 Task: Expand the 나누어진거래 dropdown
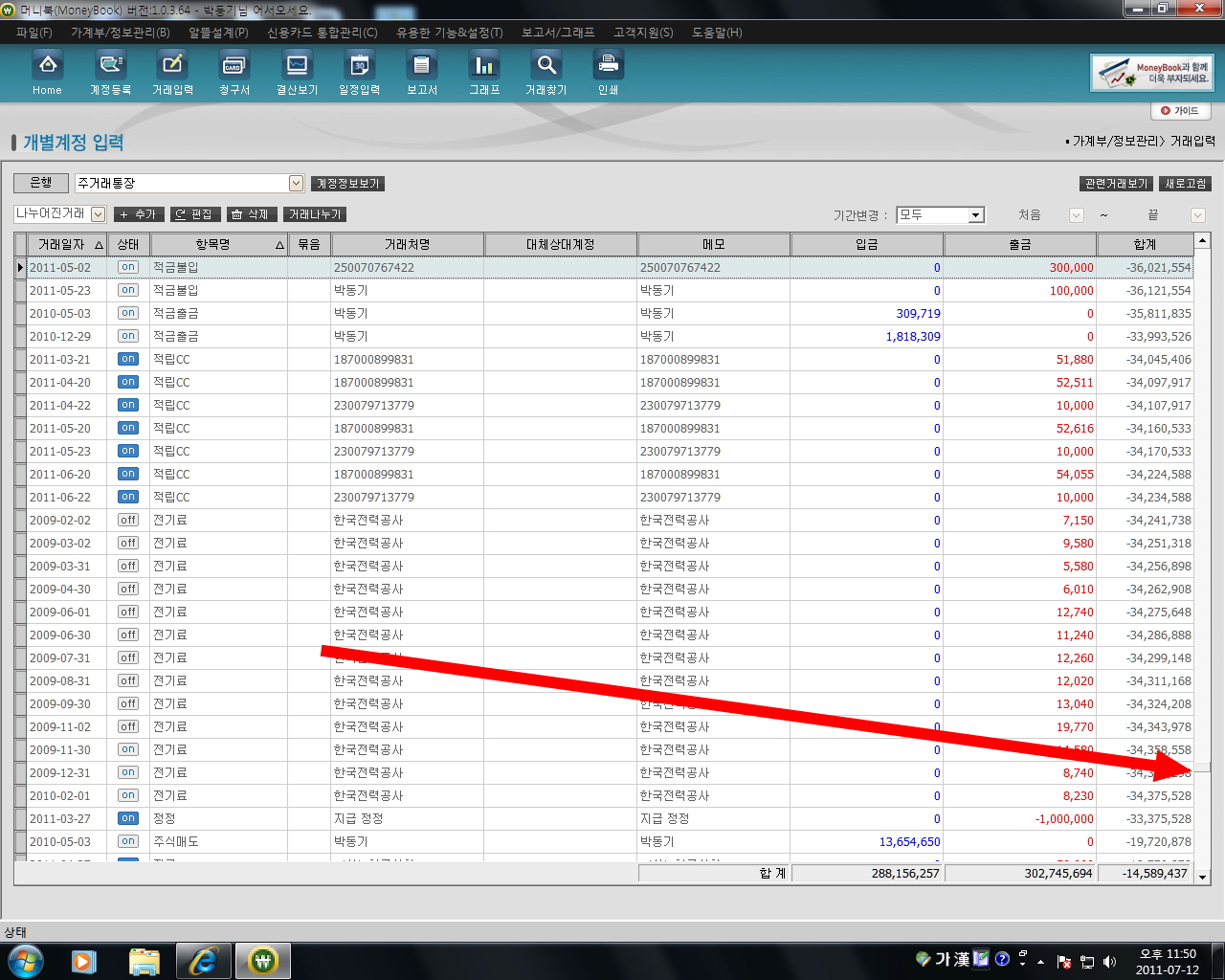[x=98, y=214]
